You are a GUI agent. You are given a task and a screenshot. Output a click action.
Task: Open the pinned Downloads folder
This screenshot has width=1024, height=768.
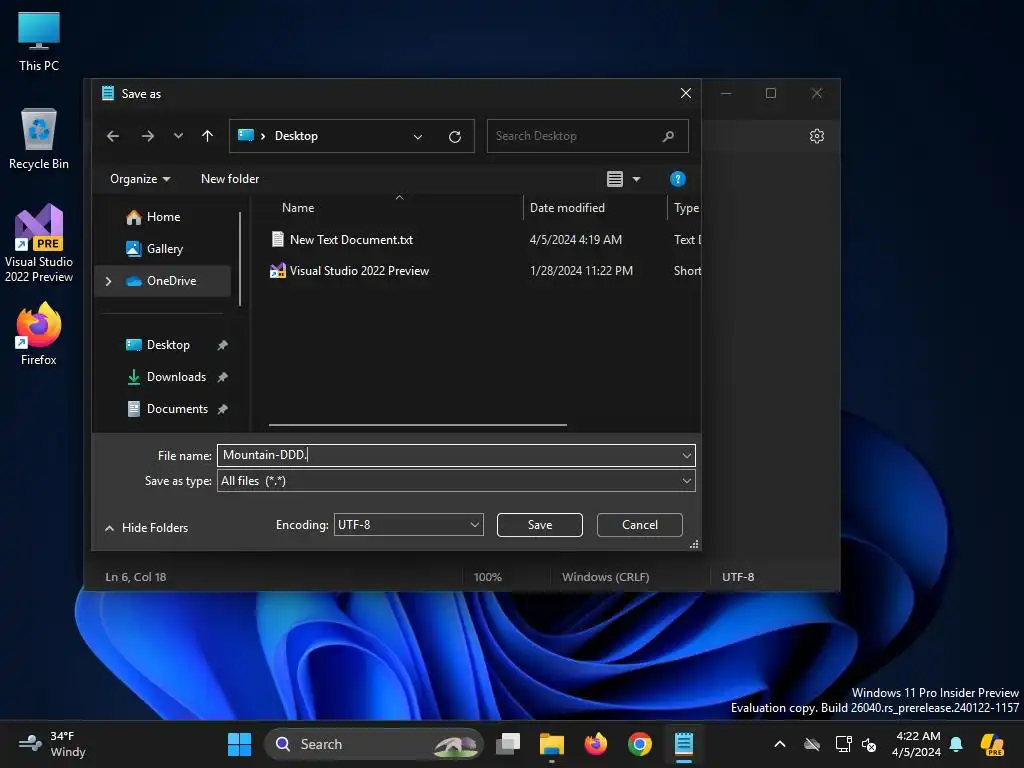click(x=176, y=377)
